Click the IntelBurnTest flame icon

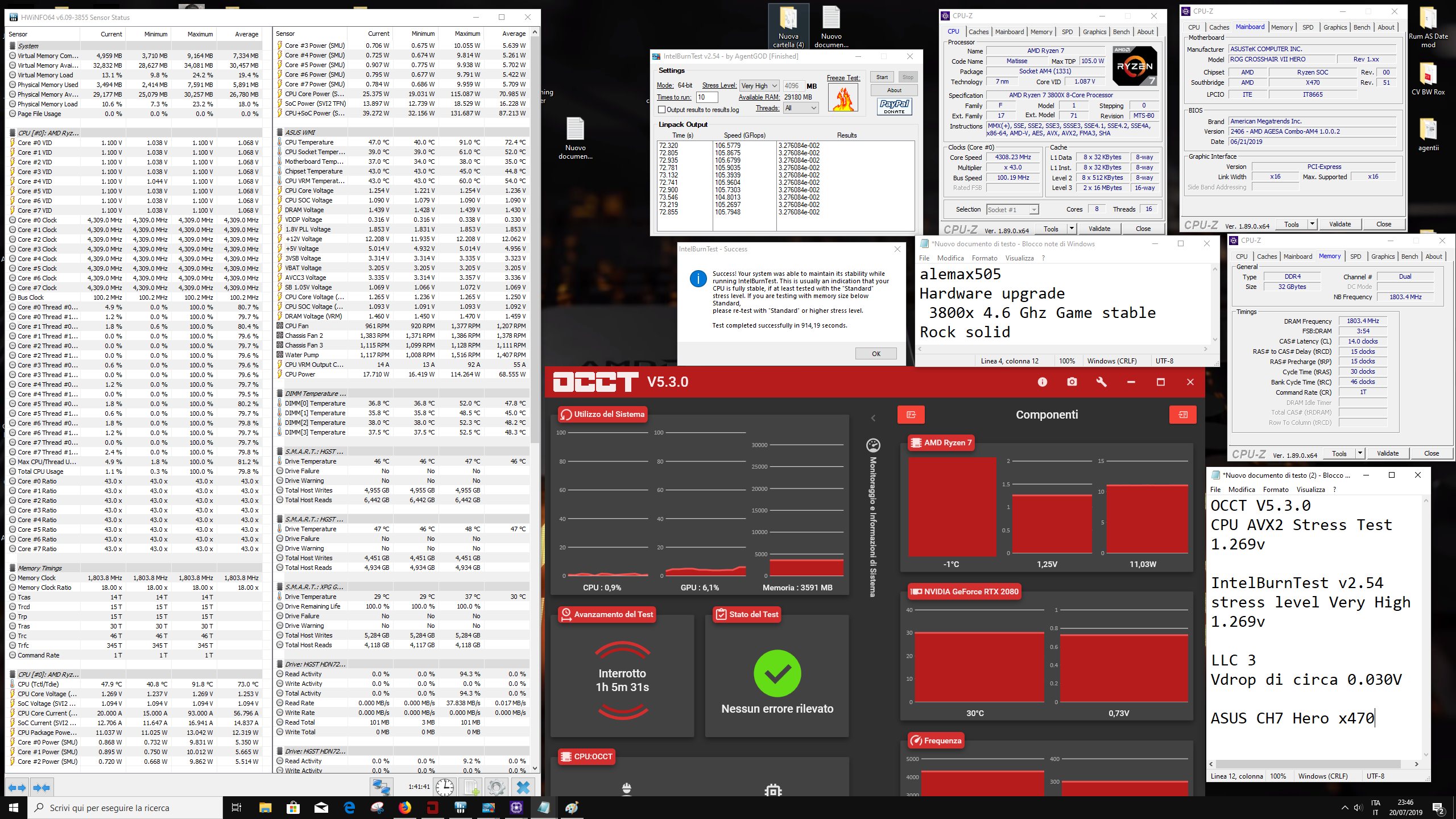[843, 98]
